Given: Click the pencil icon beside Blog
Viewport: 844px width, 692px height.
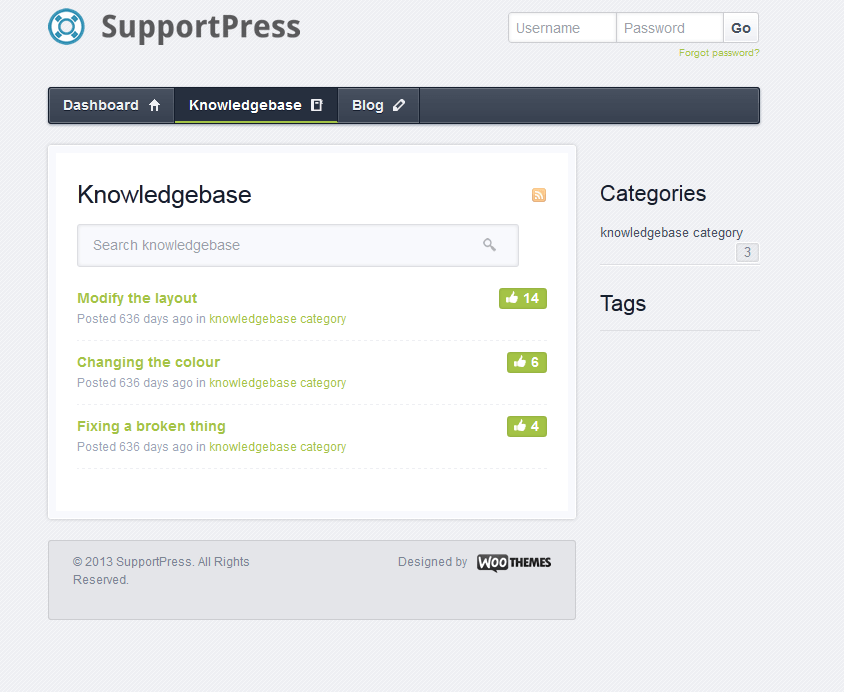Looking at the screenshot, I should tap(399, 105).
